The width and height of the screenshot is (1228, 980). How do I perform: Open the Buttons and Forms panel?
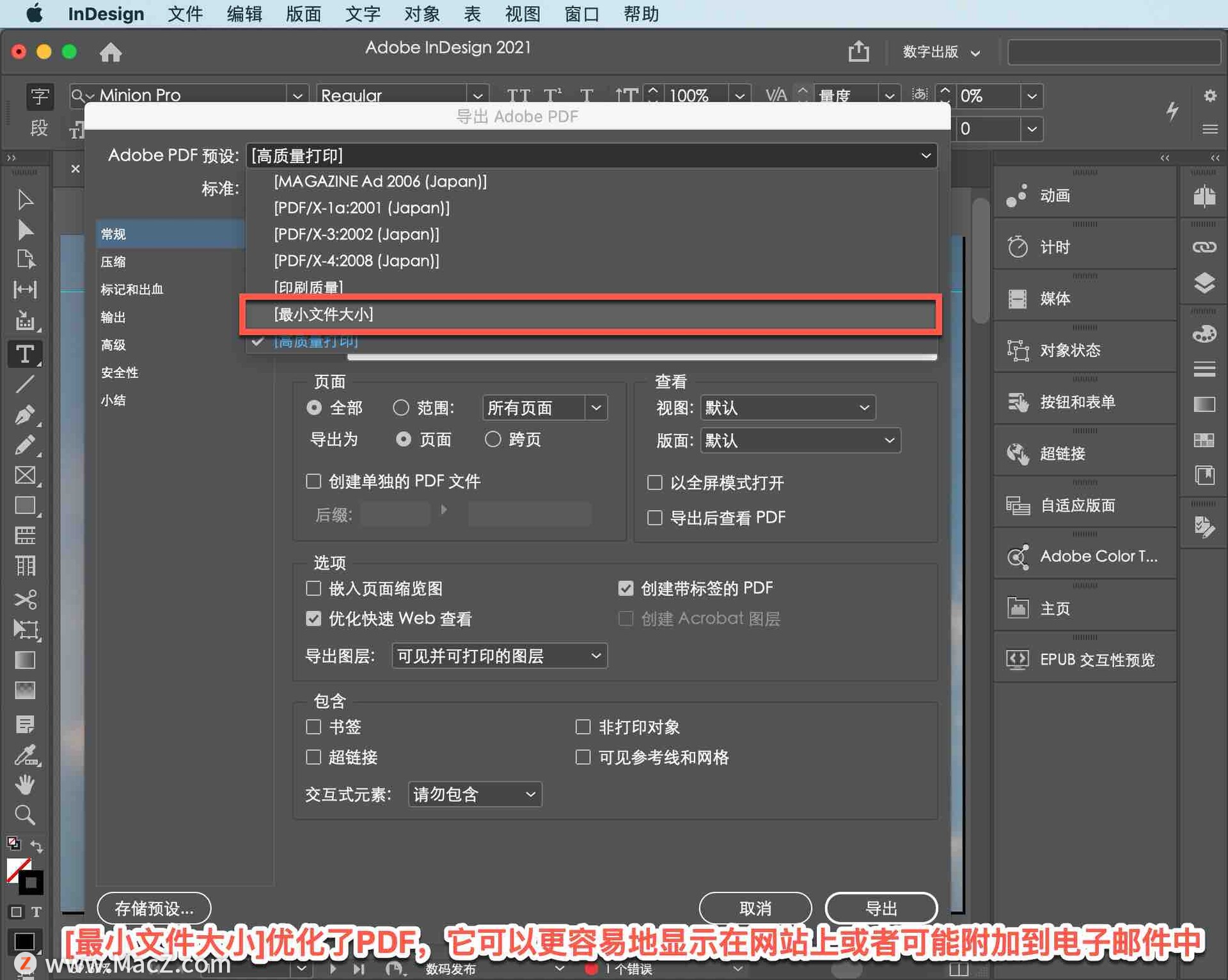[1085, 402]
